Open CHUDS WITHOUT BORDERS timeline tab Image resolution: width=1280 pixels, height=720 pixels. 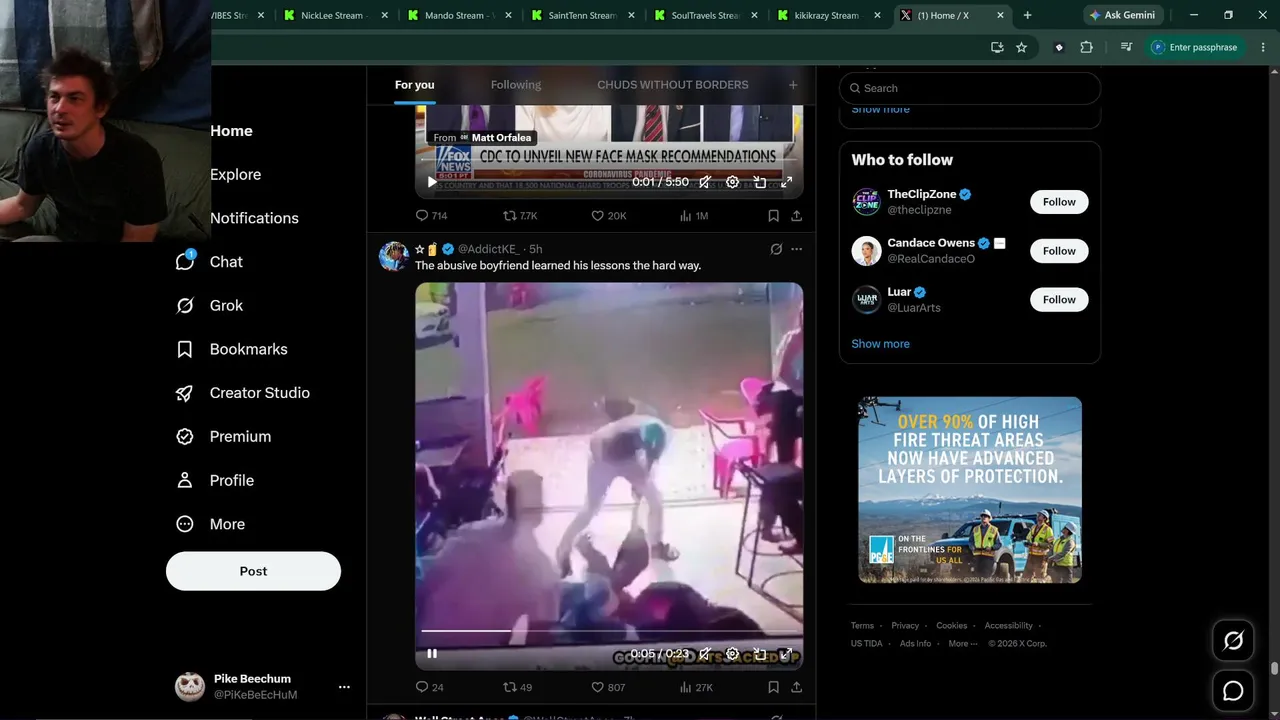[x=673, y=85]
